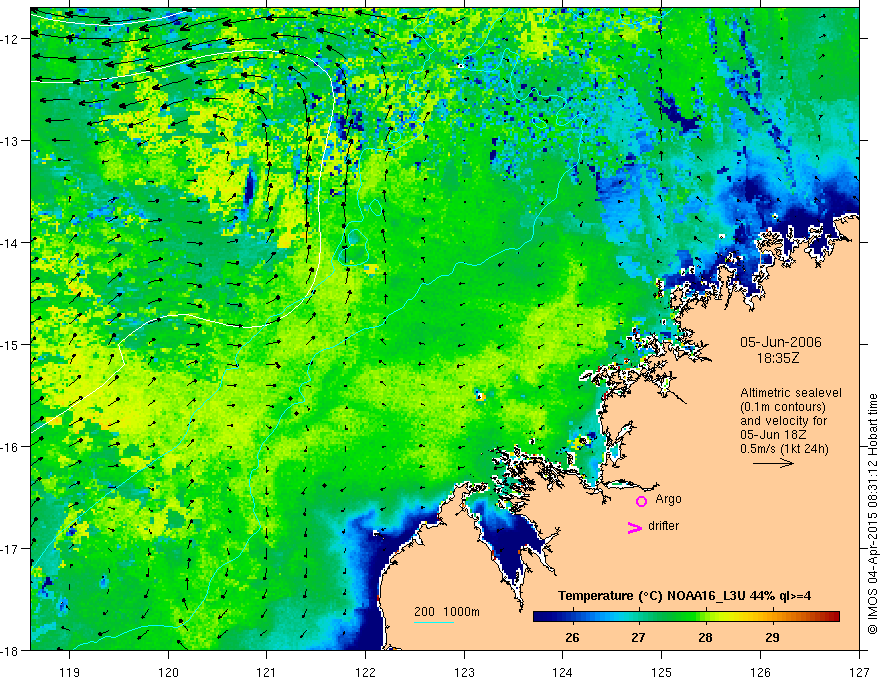Click longitude axis label '122'

[x=365, y=672]
